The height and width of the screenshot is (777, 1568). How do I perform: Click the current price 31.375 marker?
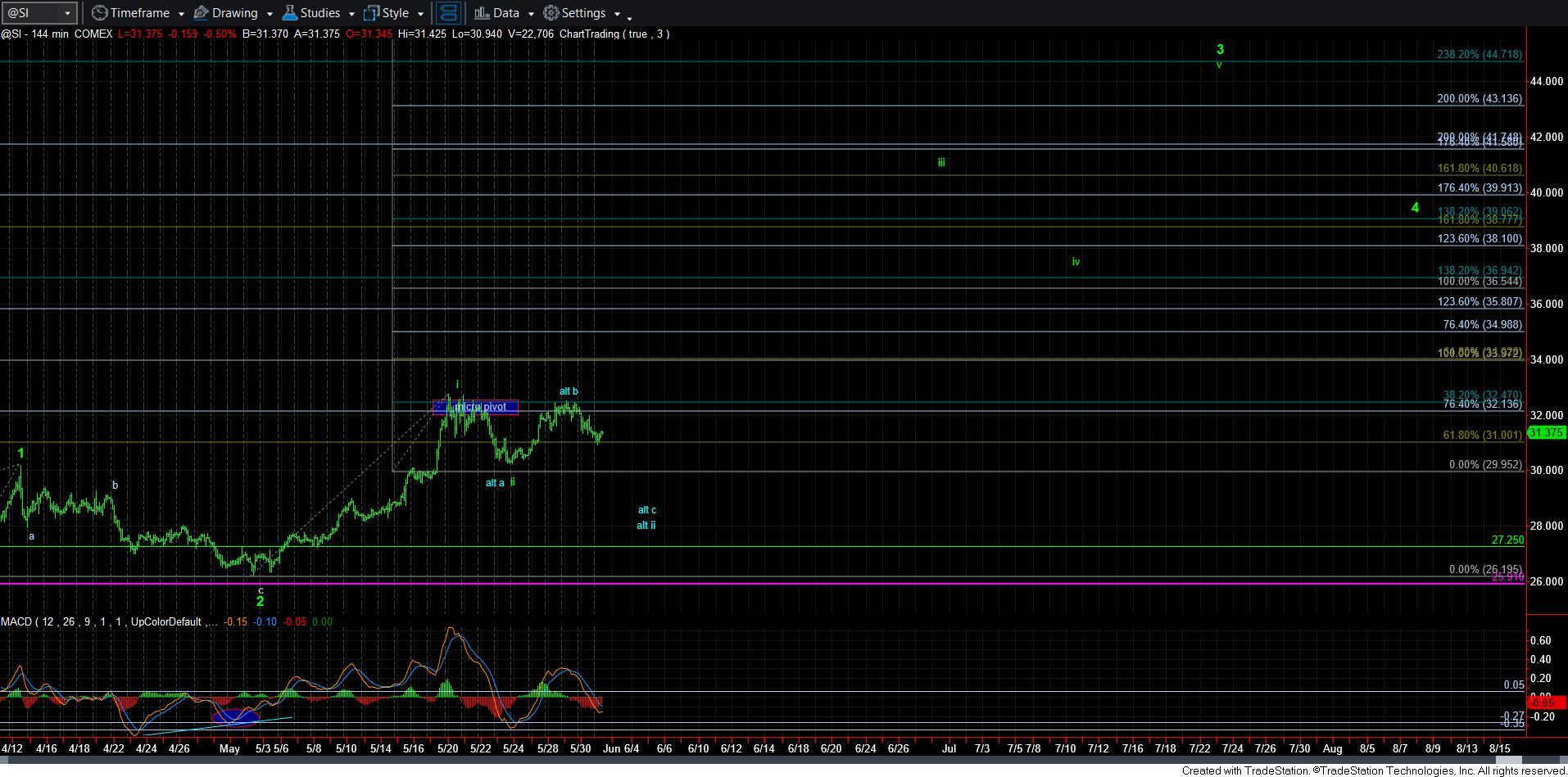point(1547,433)
